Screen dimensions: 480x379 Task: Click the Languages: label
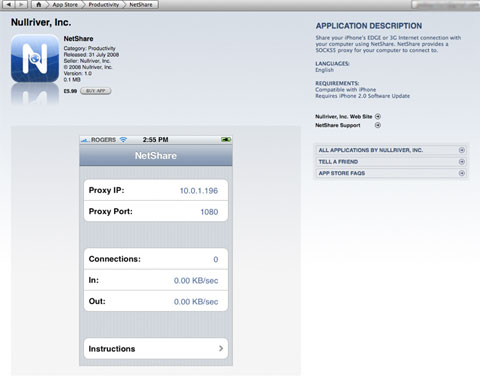(x=332, y=64)
